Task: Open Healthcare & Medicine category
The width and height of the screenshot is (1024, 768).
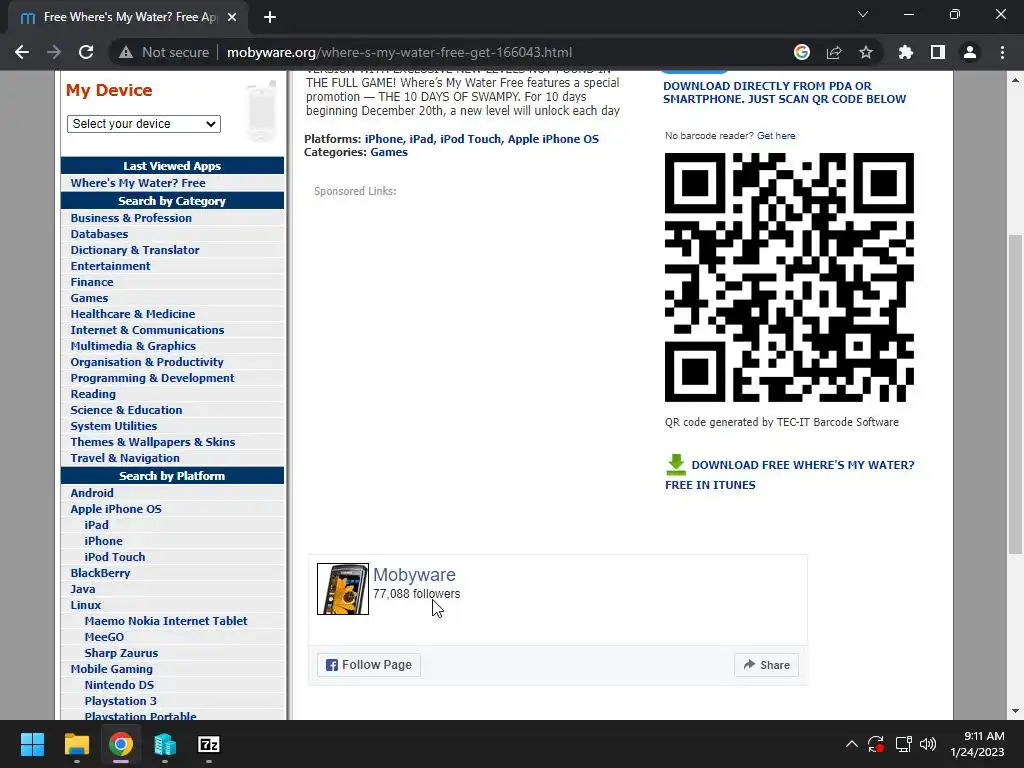Action: click(x=133, y=314)
